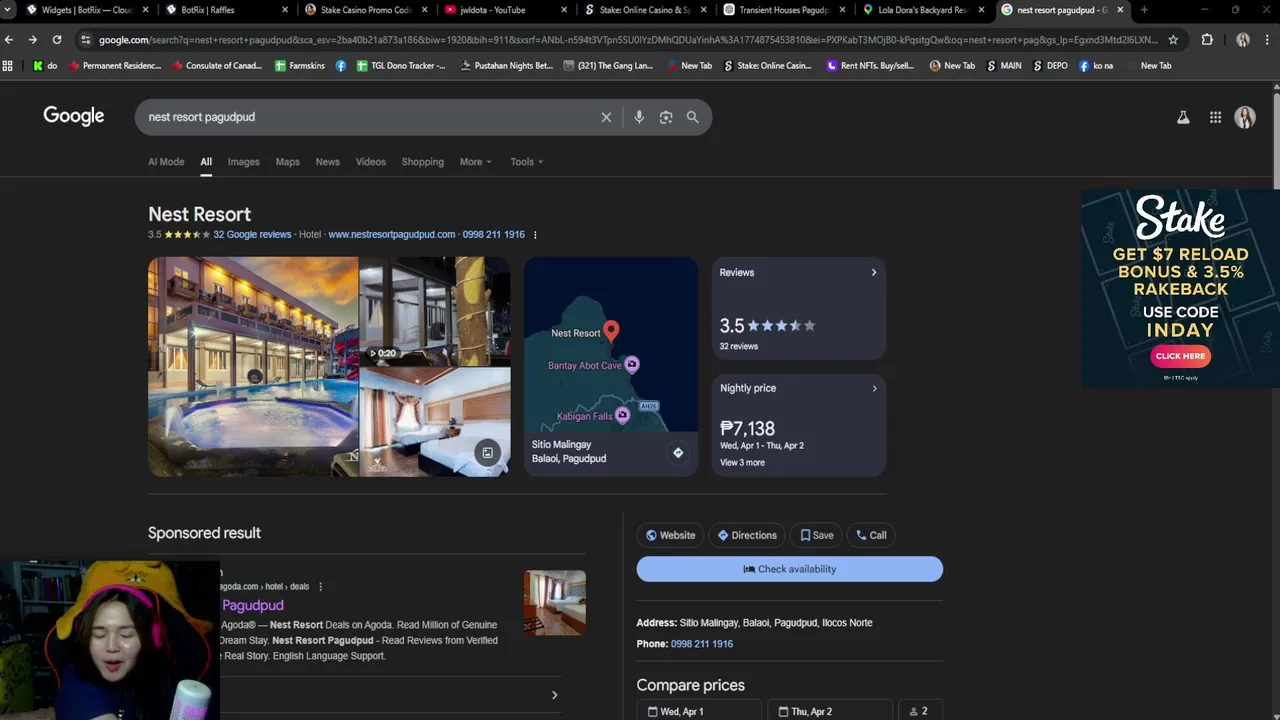Open the resort pool exterior photo
This screenshot has width=1280, height=720.
[x=253, y=366]
